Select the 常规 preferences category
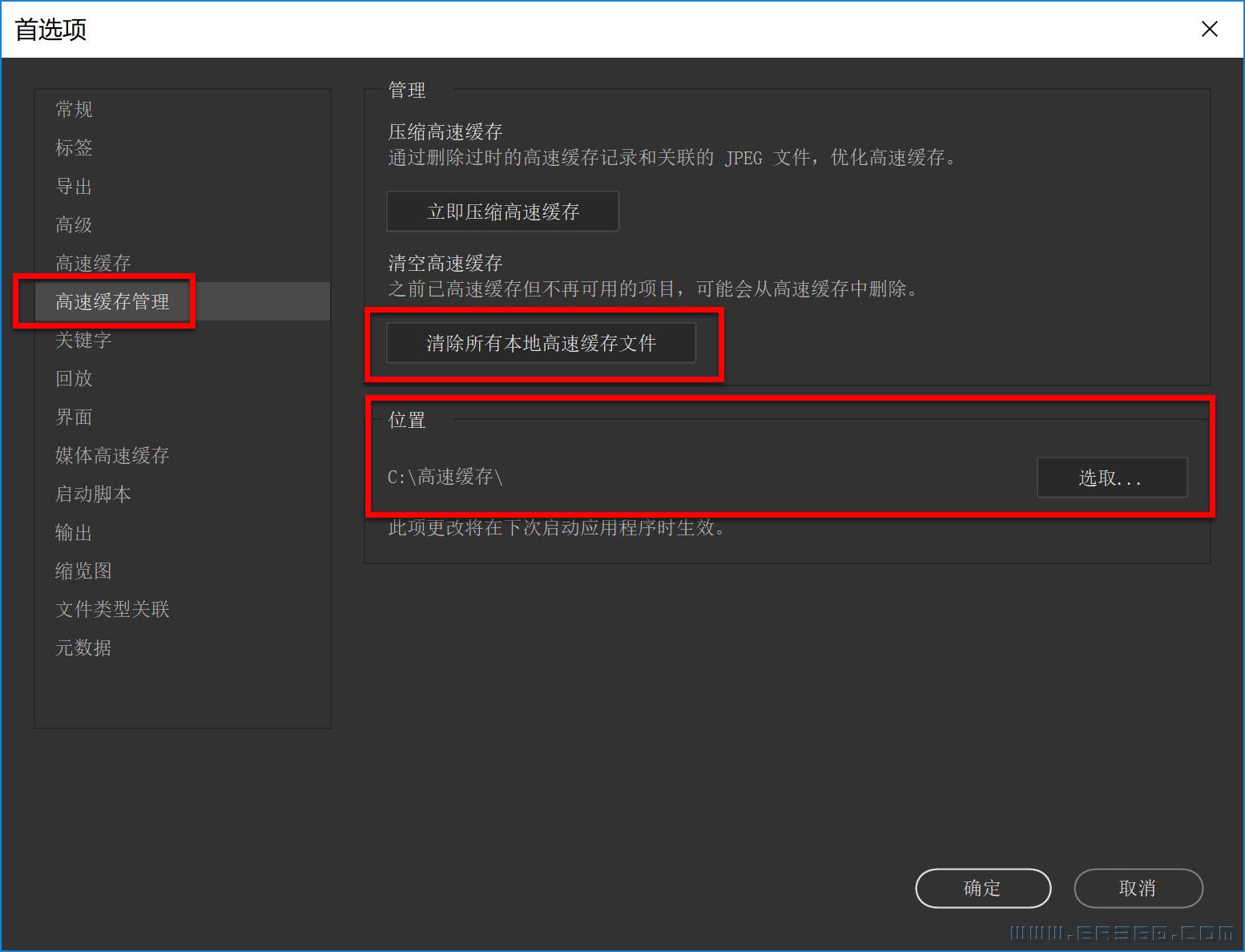The image size is (1245, 952). (x=74, y=109)
